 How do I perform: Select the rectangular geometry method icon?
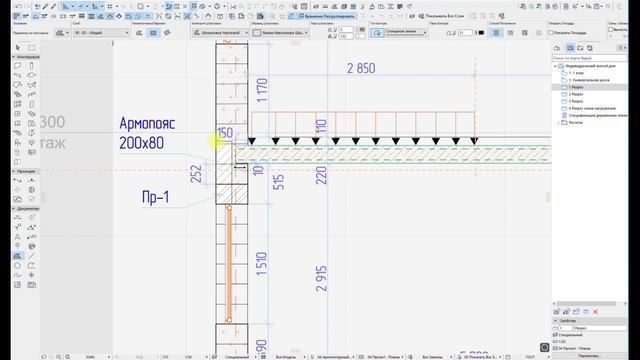click(x=153, y=33)
